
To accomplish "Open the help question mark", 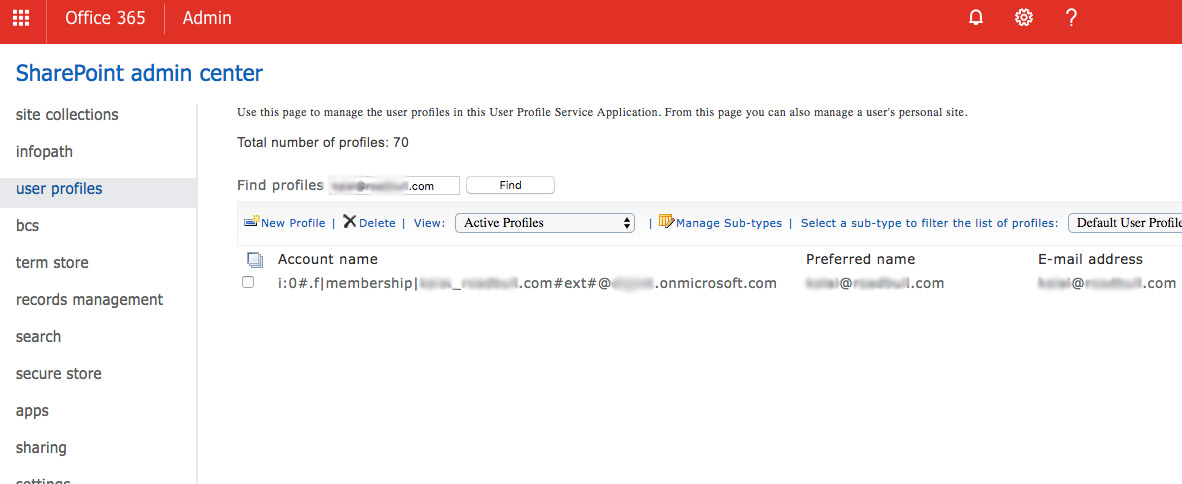I will point(1071,18).
